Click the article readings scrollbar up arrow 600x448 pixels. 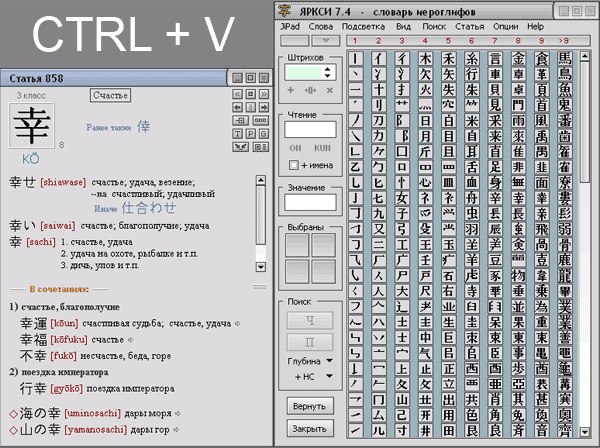pos(261,180)
